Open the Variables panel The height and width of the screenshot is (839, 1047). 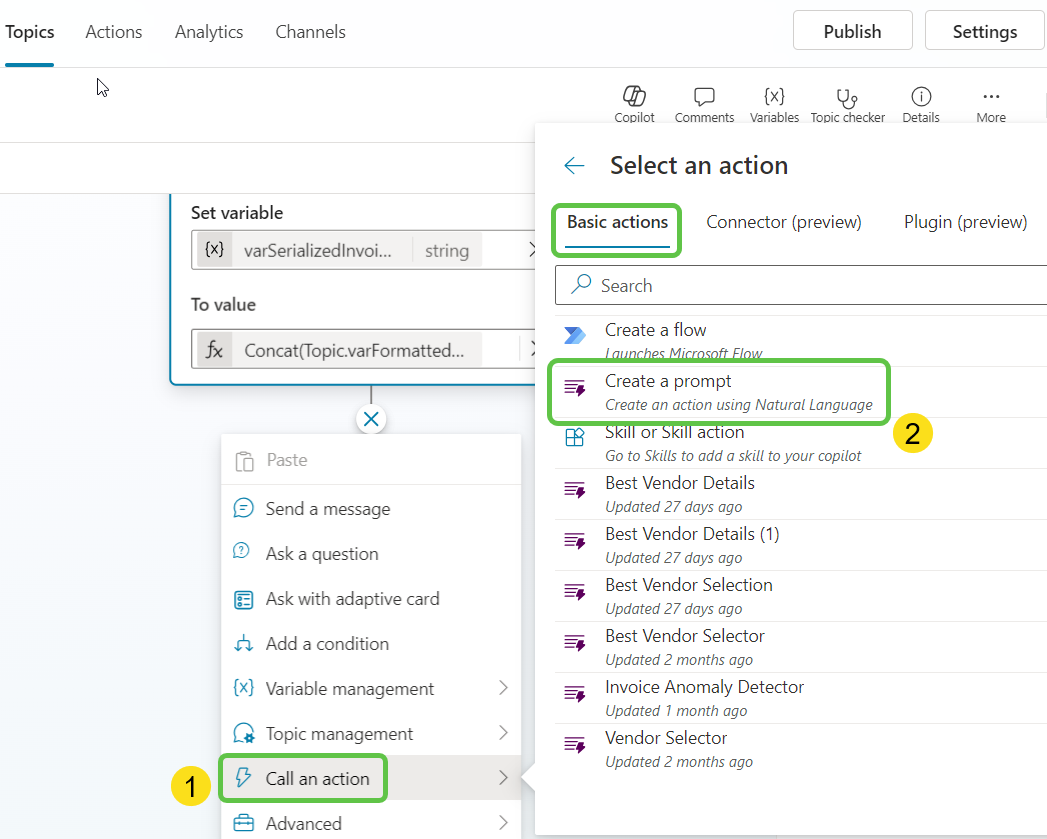coord(774,100)
